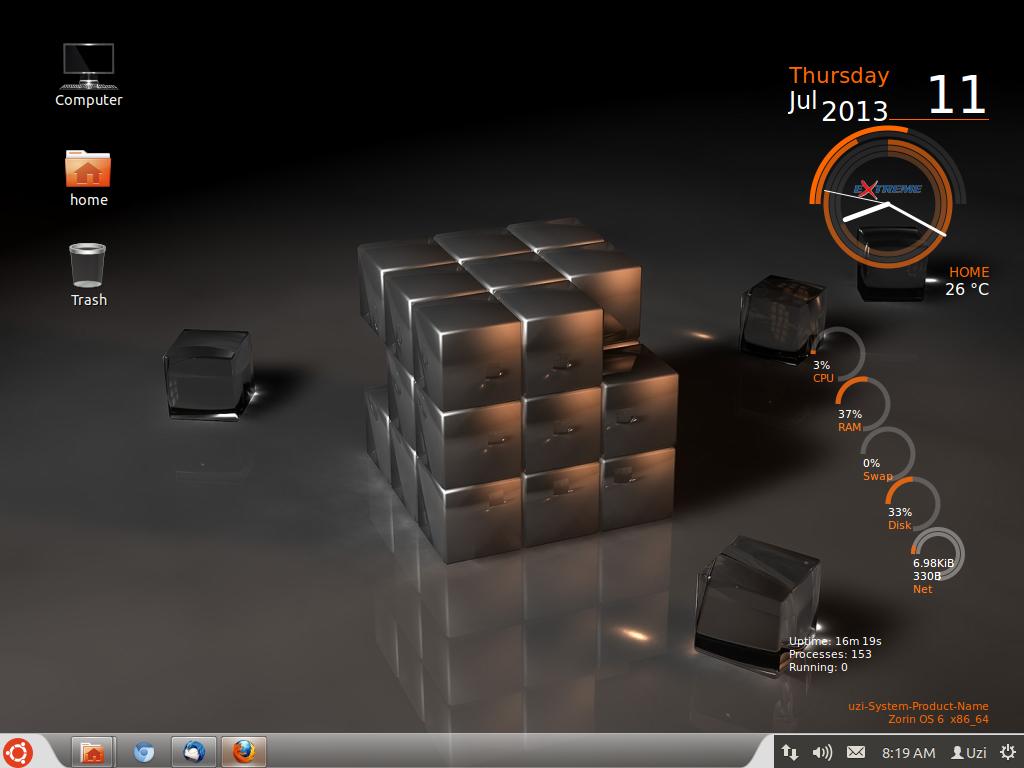
Task: Open the session gear menu
Action: 1006,752
